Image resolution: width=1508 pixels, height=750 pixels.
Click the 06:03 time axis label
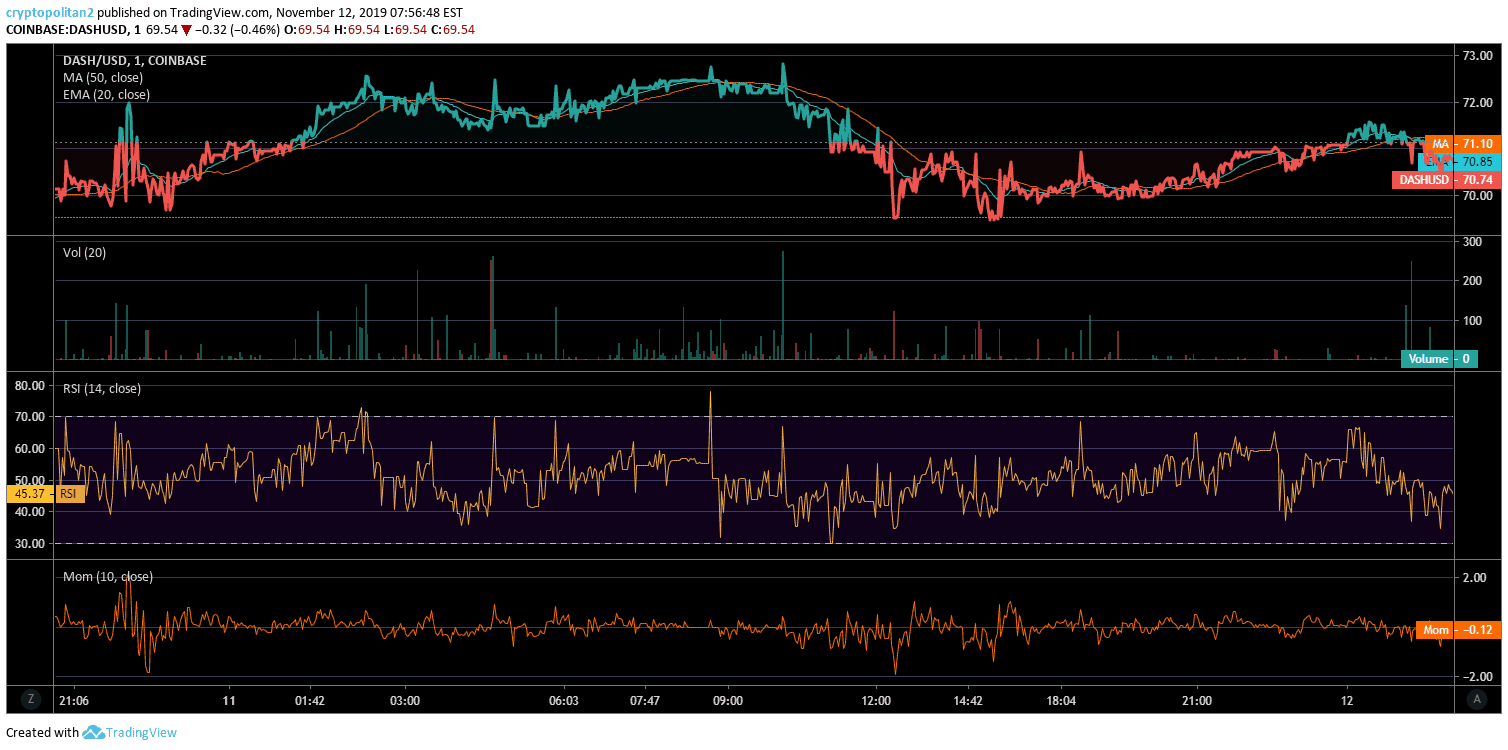click(564, 700)
